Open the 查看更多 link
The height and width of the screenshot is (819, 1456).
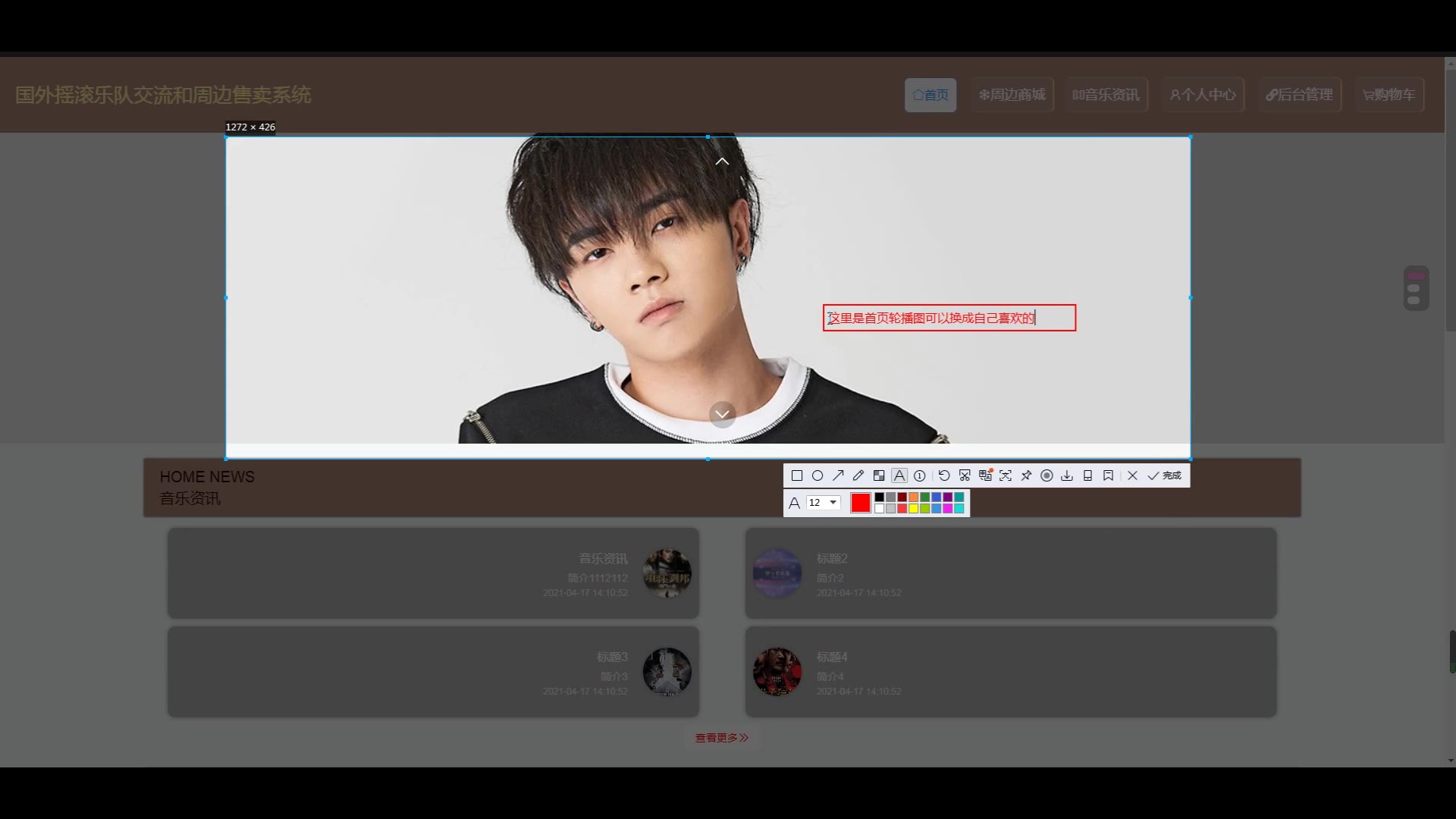tap(721, 738)
